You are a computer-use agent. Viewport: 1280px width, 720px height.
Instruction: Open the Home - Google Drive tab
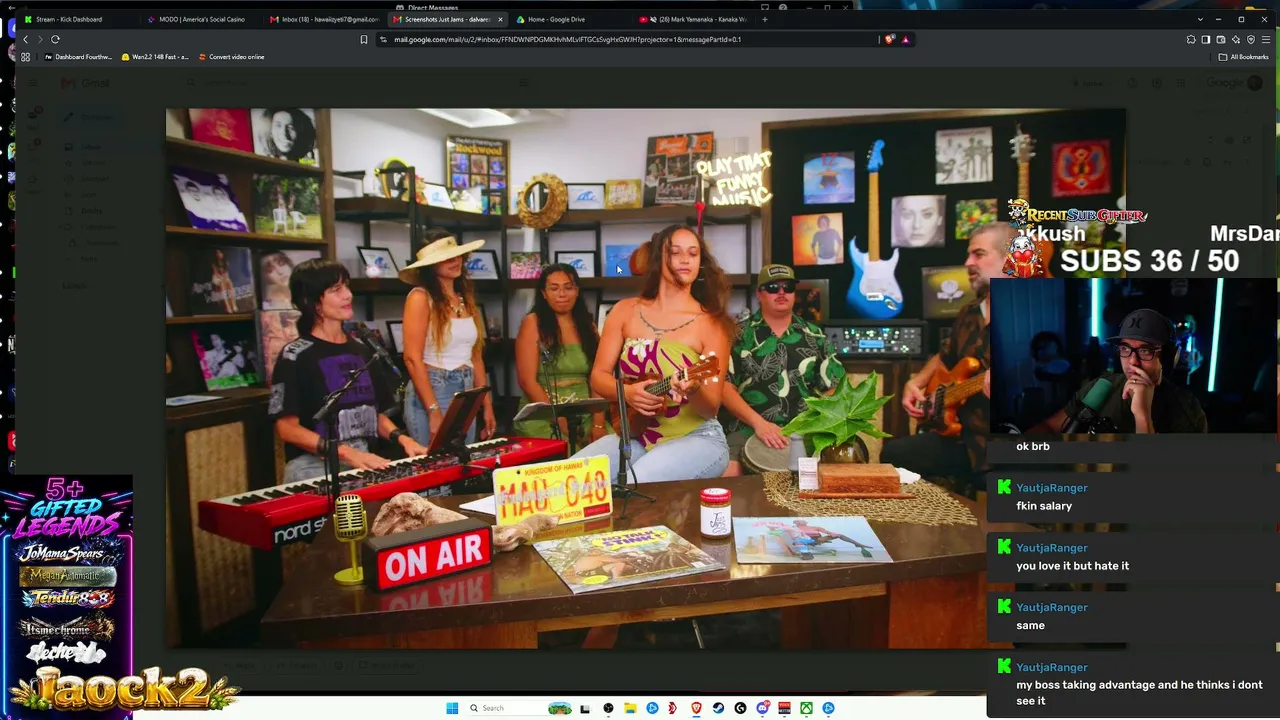click(570, 19)
